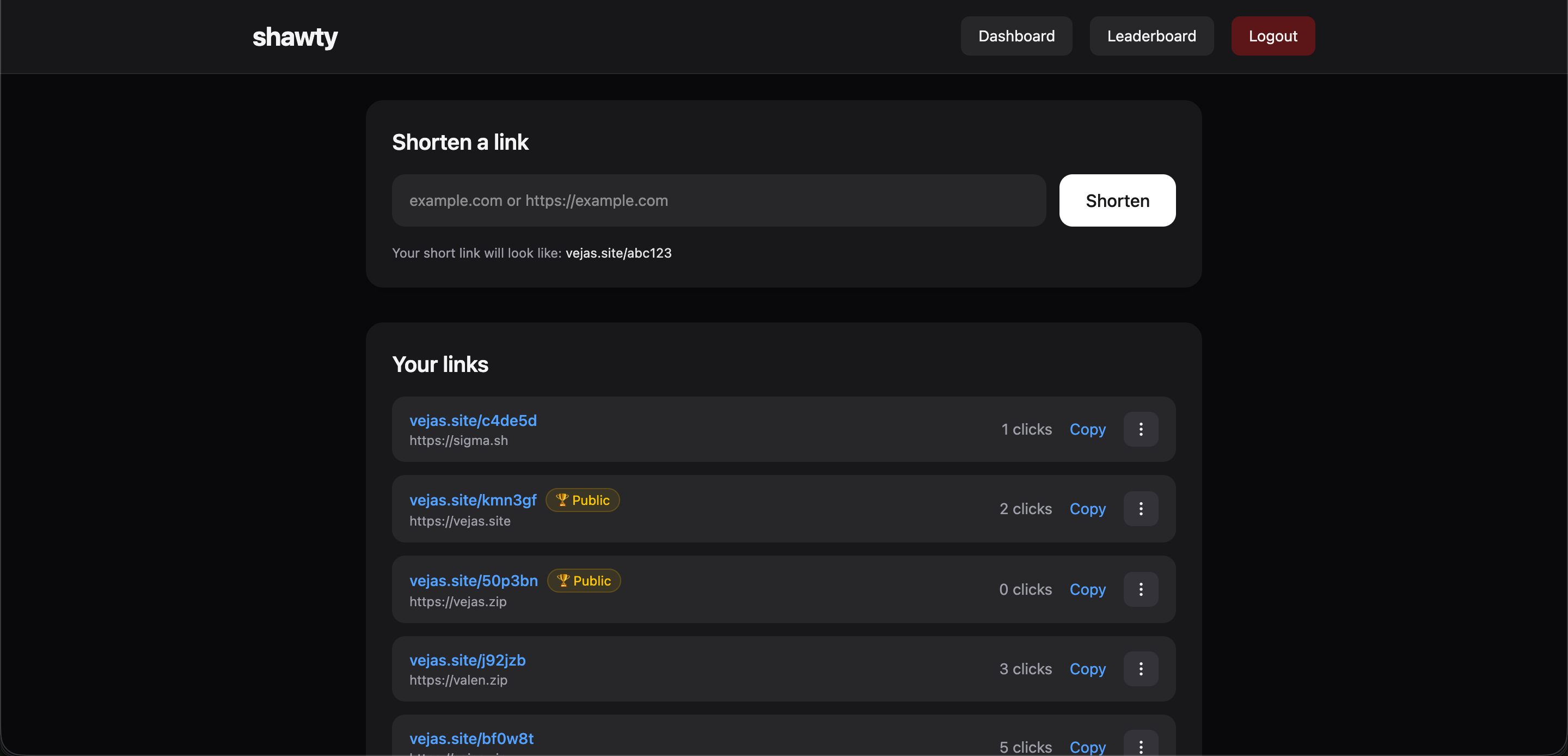Copy the vejas.site/c4de5d short link
This screenshot has width=1568, height=756.
(1087, 430)
